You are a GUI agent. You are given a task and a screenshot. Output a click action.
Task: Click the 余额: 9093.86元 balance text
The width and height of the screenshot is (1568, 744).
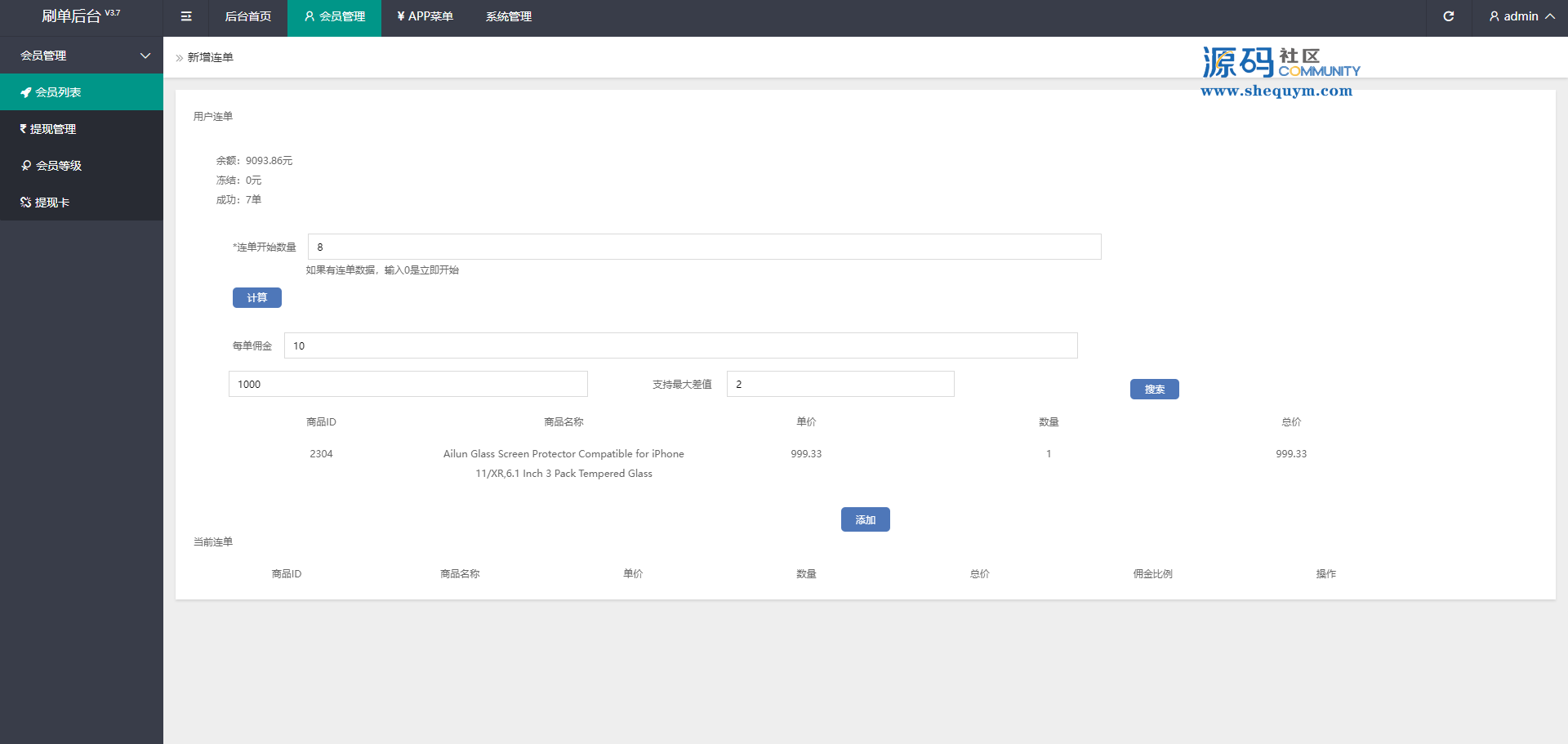[x=254, y=161]
